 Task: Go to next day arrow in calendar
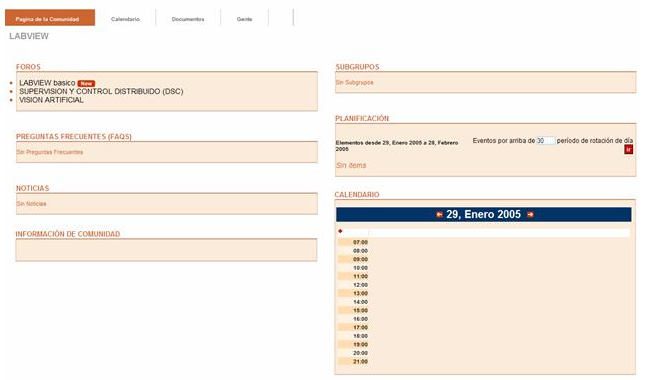pos(530,214)
